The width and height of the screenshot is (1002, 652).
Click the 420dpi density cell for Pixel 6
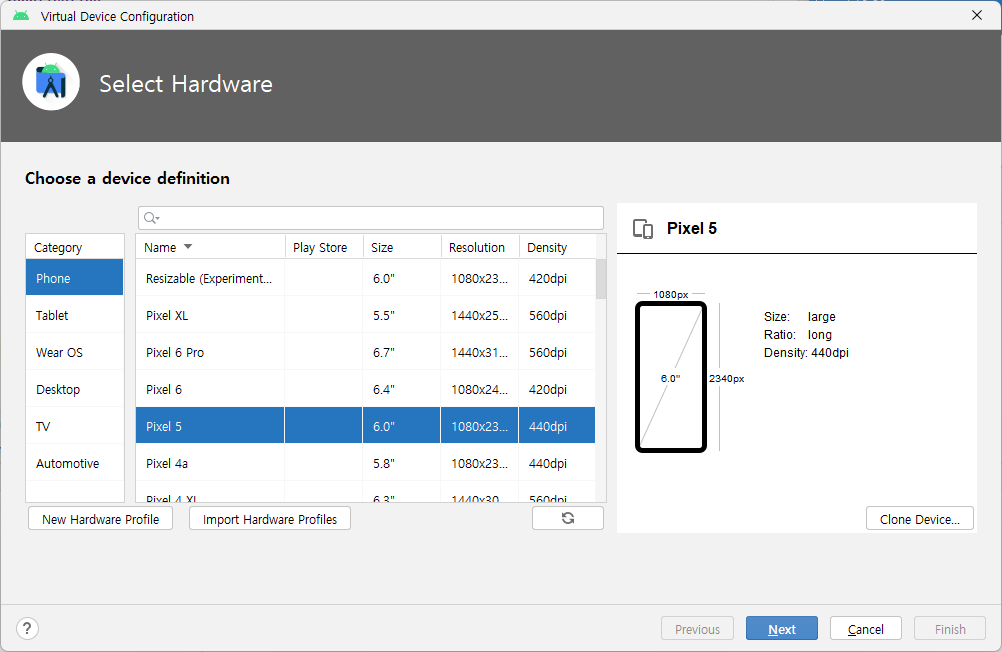pos(557,389)
